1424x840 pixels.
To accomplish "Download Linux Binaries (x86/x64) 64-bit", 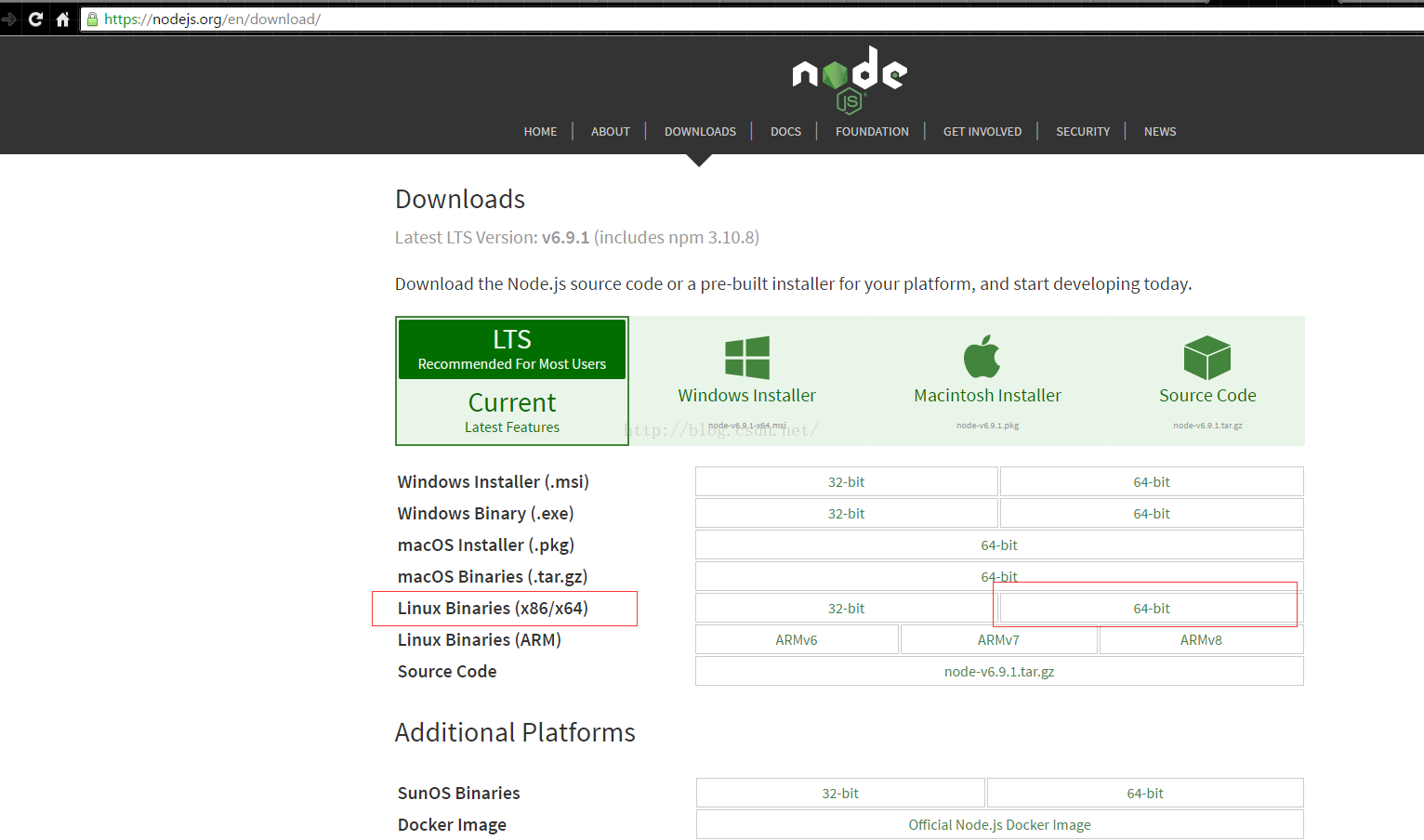I will tap(1152, 609).
